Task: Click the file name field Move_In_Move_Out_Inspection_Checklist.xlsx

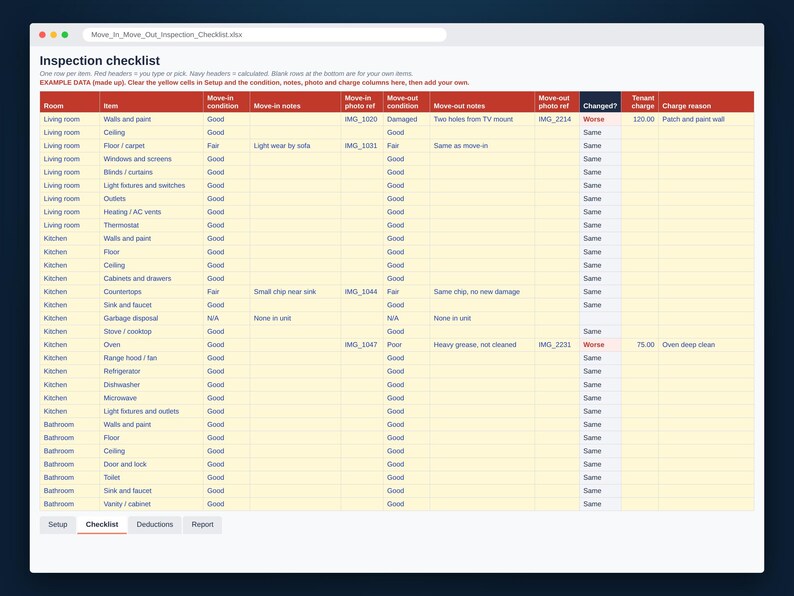Action: pos(264,34)
